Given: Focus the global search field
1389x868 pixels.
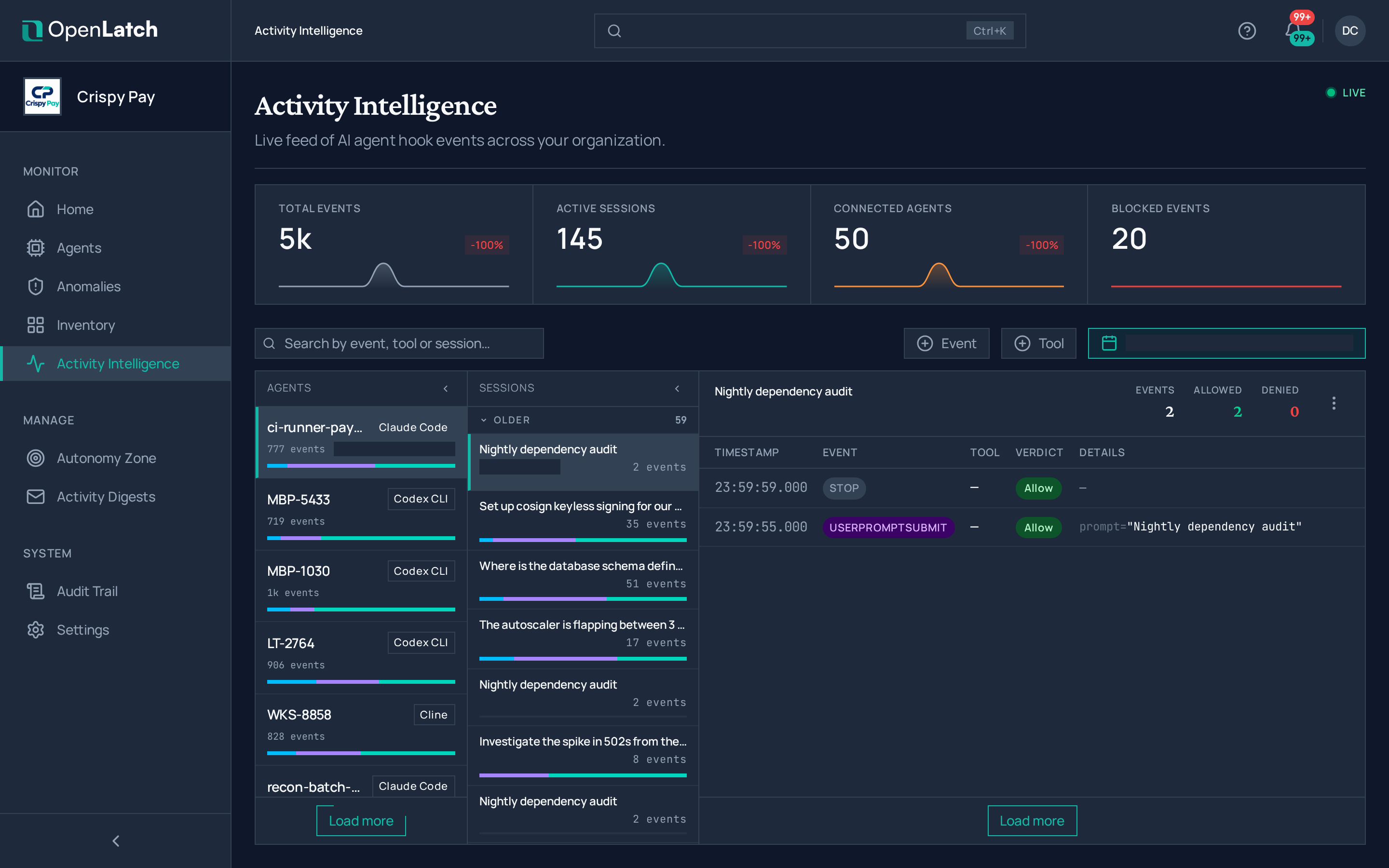Looking at the screenshot, I should (x=810, y=31).
